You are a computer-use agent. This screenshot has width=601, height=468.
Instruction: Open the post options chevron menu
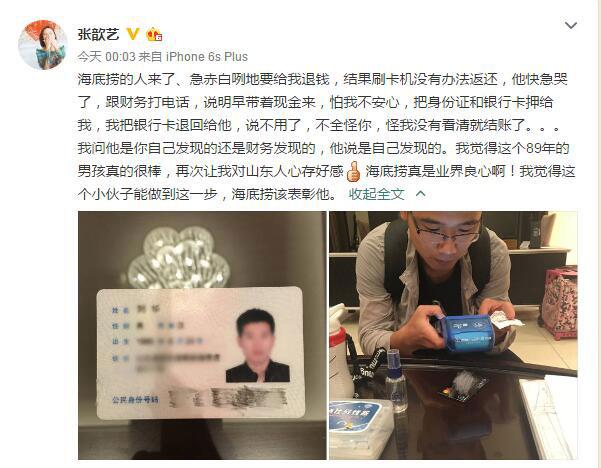(x=571, y=26)
